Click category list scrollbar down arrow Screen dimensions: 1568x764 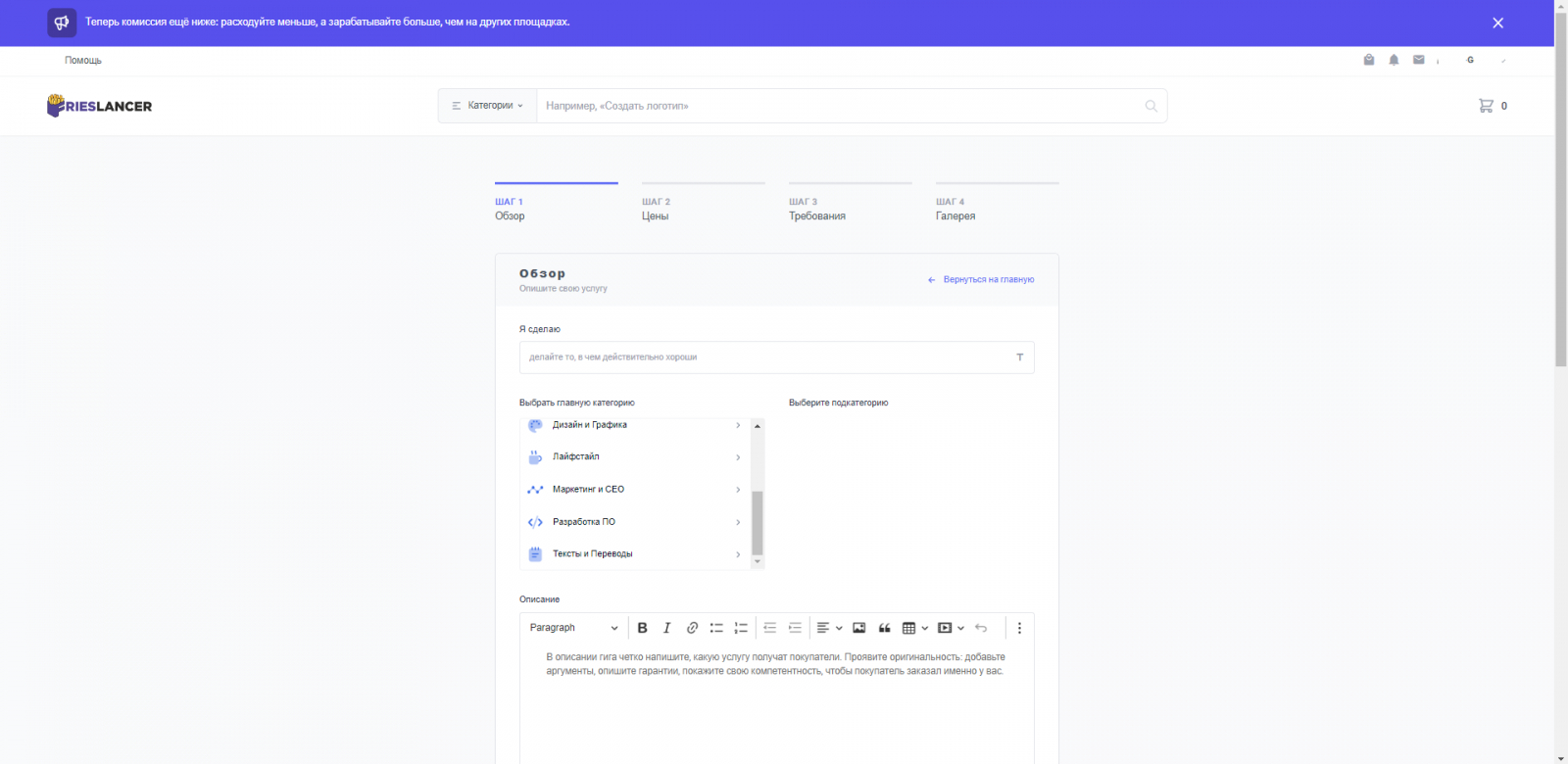(x=758, y=562)
